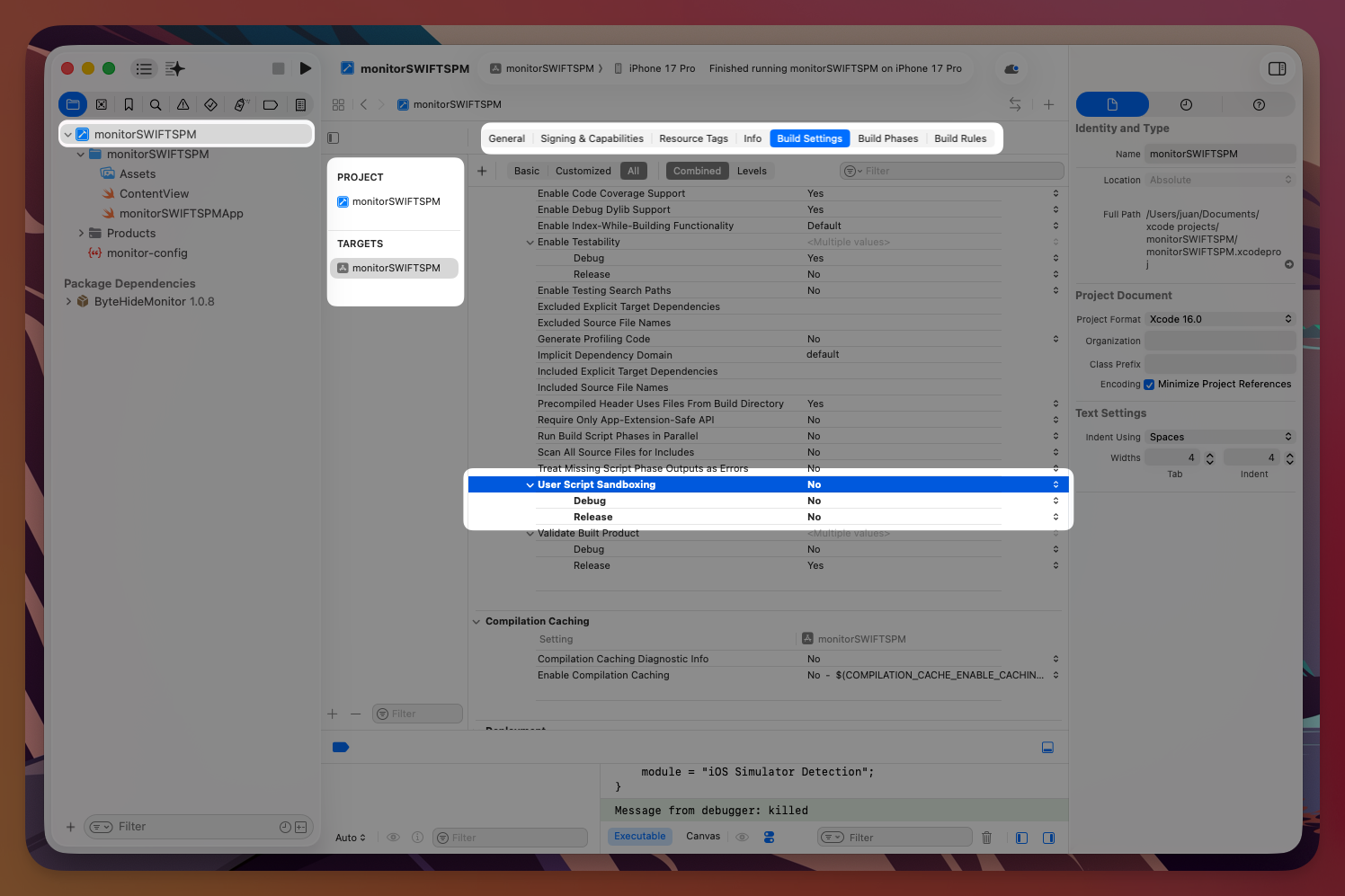Open the Test navigator checkmark icon
The height and width of the screenshot is (896, 1345).
[x=210, y=104]
